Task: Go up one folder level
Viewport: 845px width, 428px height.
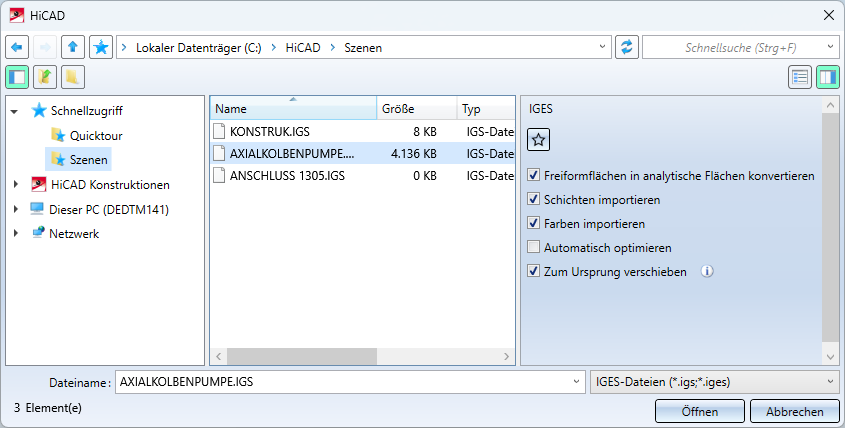Action: [x=73, y=47]
